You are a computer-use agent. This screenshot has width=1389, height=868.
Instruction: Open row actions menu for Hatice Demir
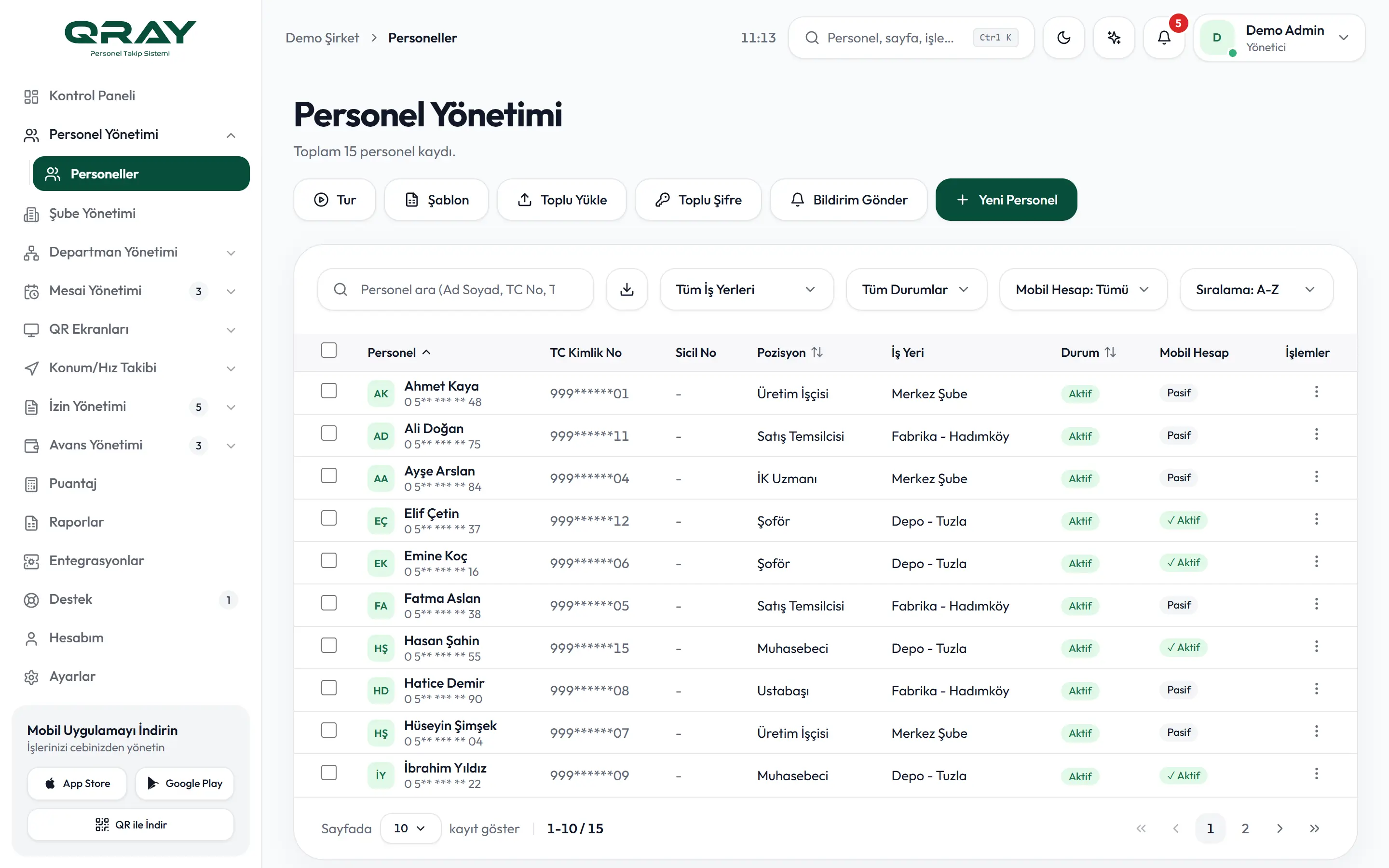[1316, 689]
